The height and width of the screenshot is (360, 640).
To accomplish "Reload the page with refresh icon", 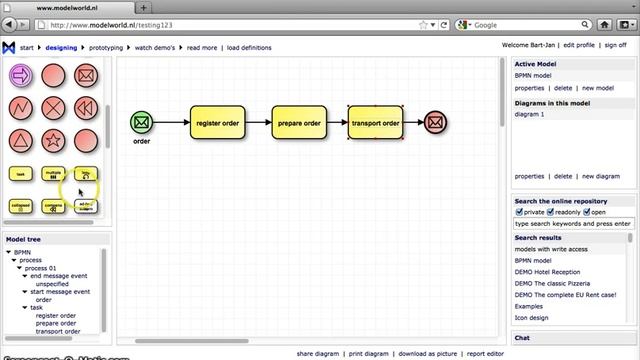I will [x=444, y=25].
